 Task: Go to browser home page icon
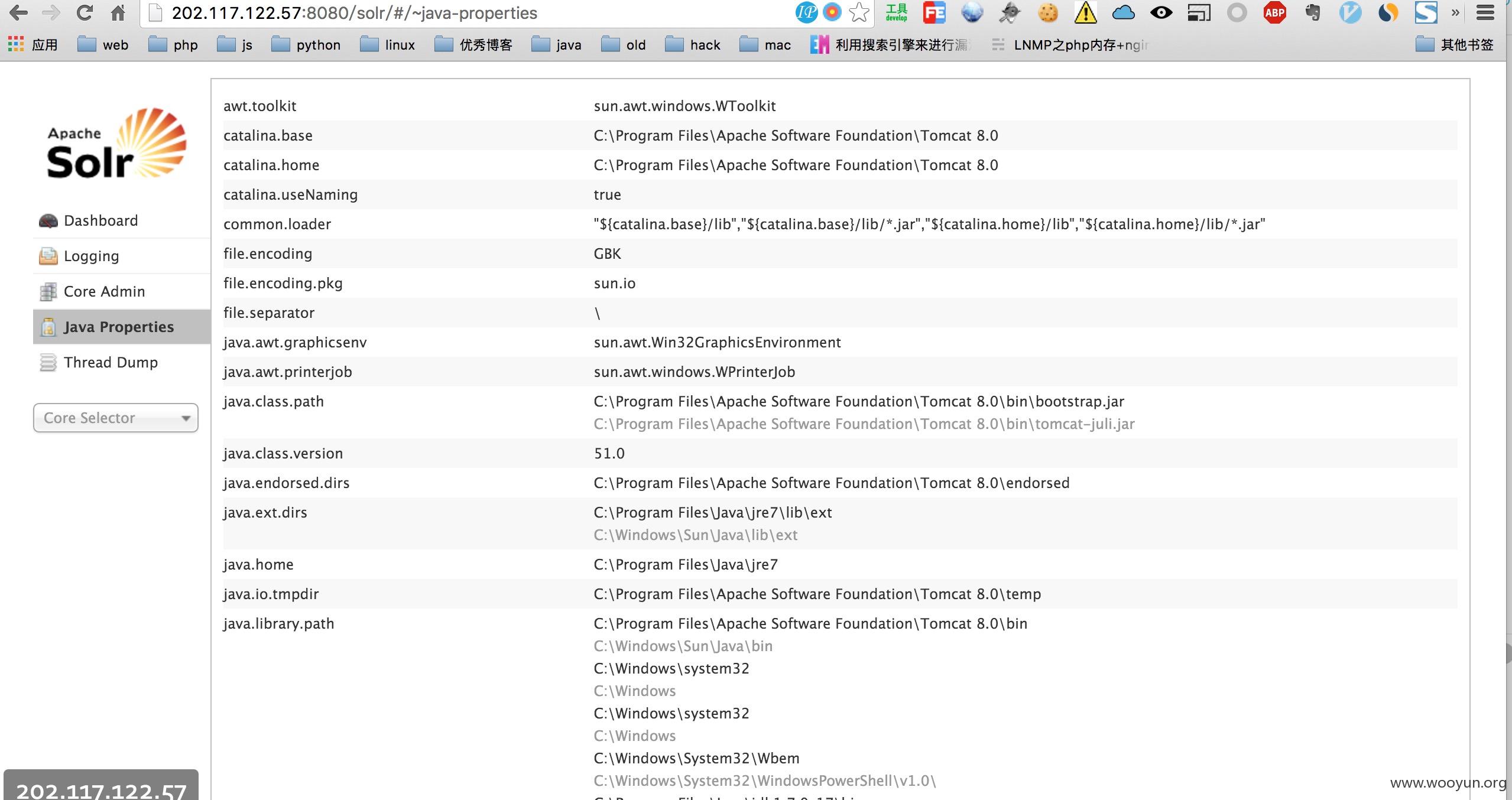click(x=118, y=12)
